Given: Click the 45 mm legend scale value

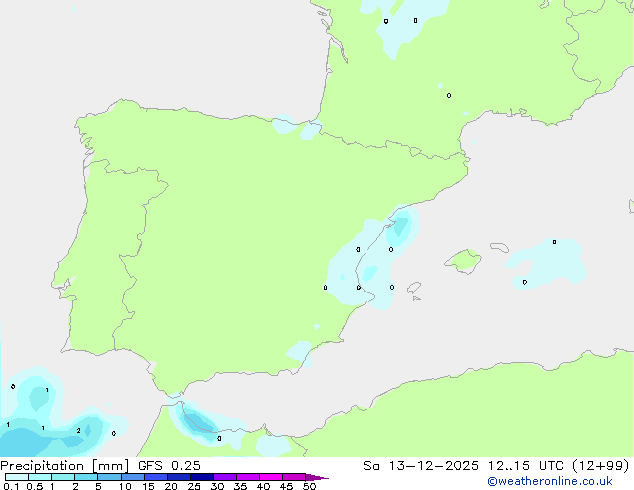Looking at the screenshot, I should pos(287,487).
